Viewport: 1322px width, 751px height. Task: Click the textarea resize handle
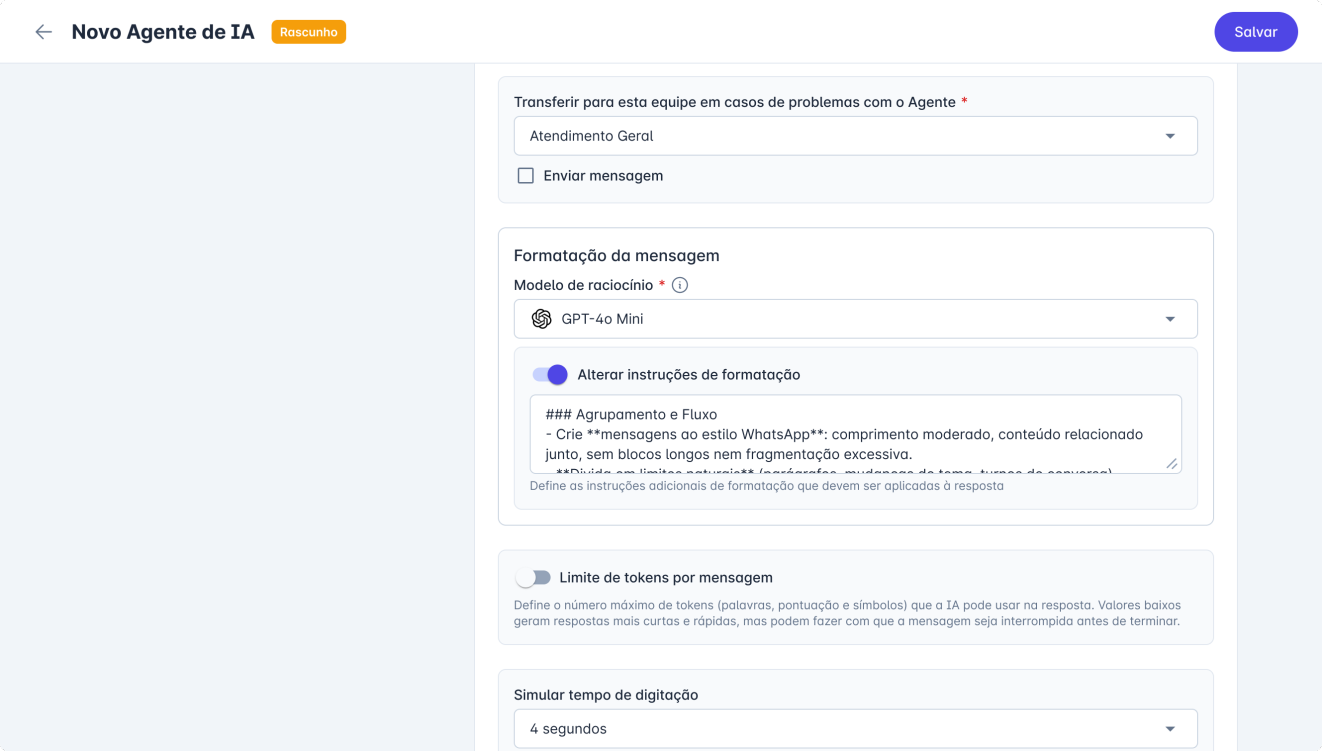tap(1172, 462)
